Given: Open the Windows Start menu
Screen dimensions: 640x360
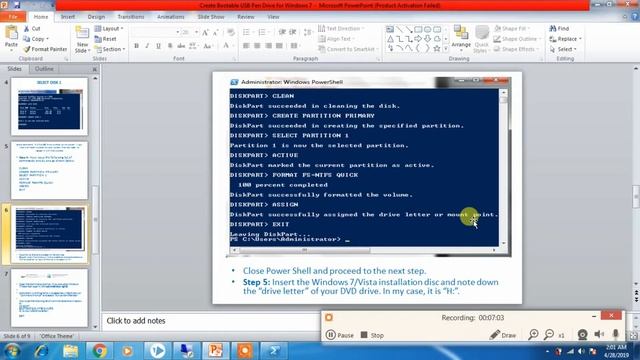Looking at the screenshot, I should 12,351.
